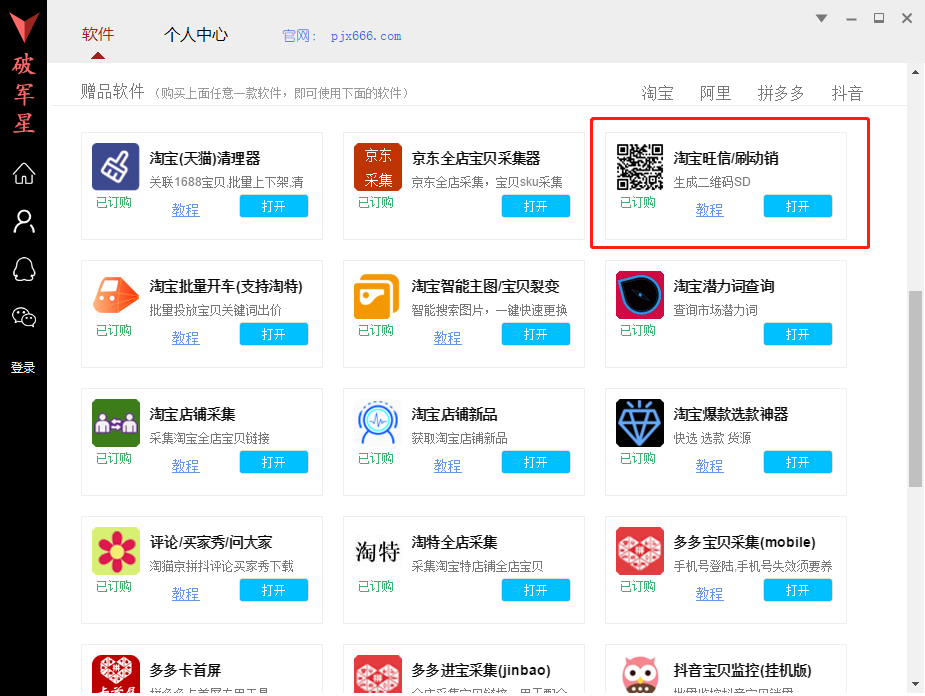Click the orange image icon for 淘宝智能主图
925x696 pixels.
378,296
